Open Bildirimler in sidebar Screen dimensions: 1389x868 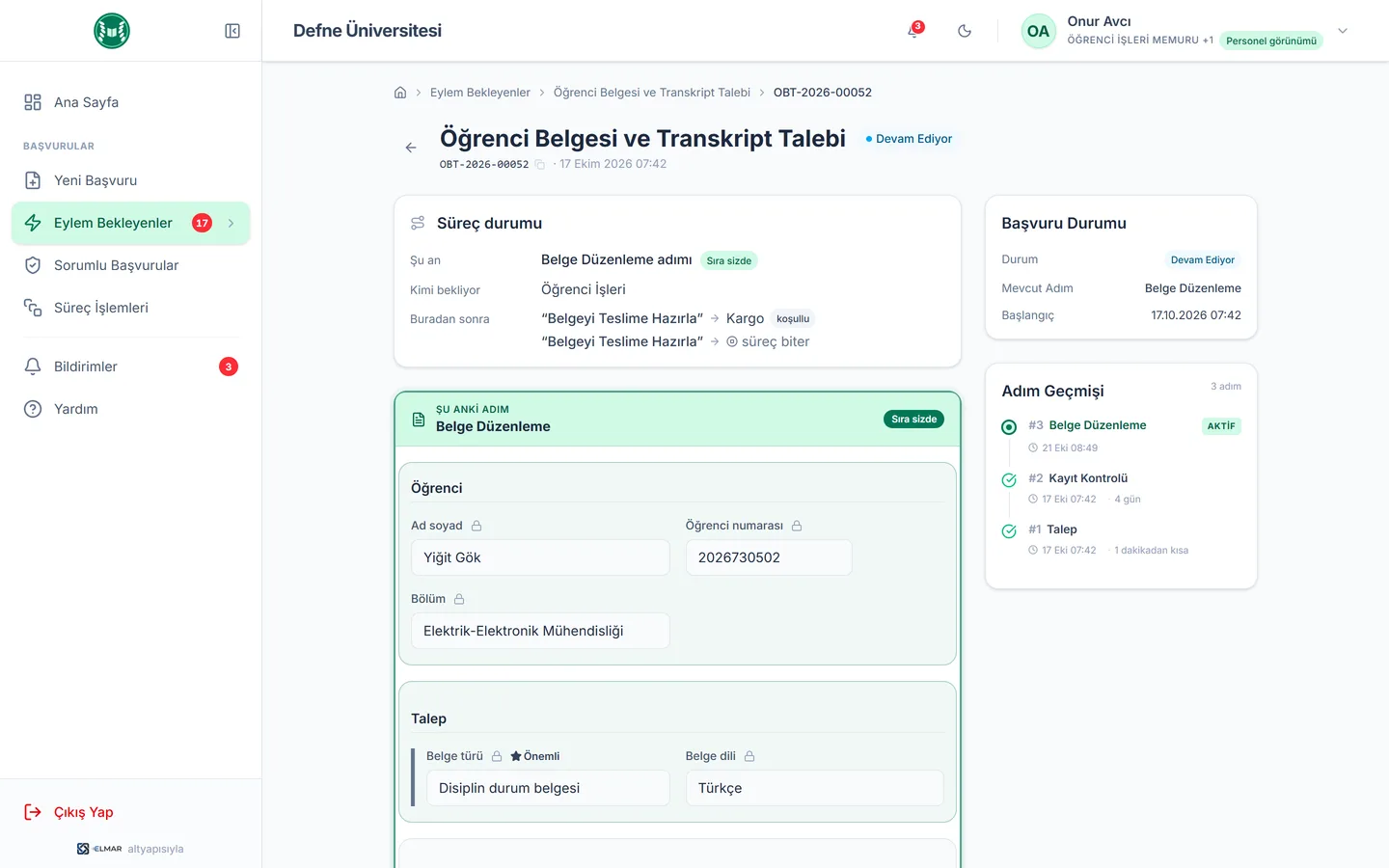(131, 366)
